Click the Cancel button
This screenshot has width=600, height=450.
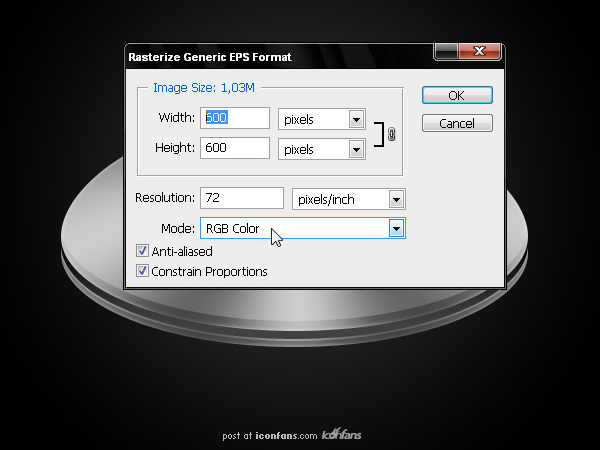click(457, 123)
